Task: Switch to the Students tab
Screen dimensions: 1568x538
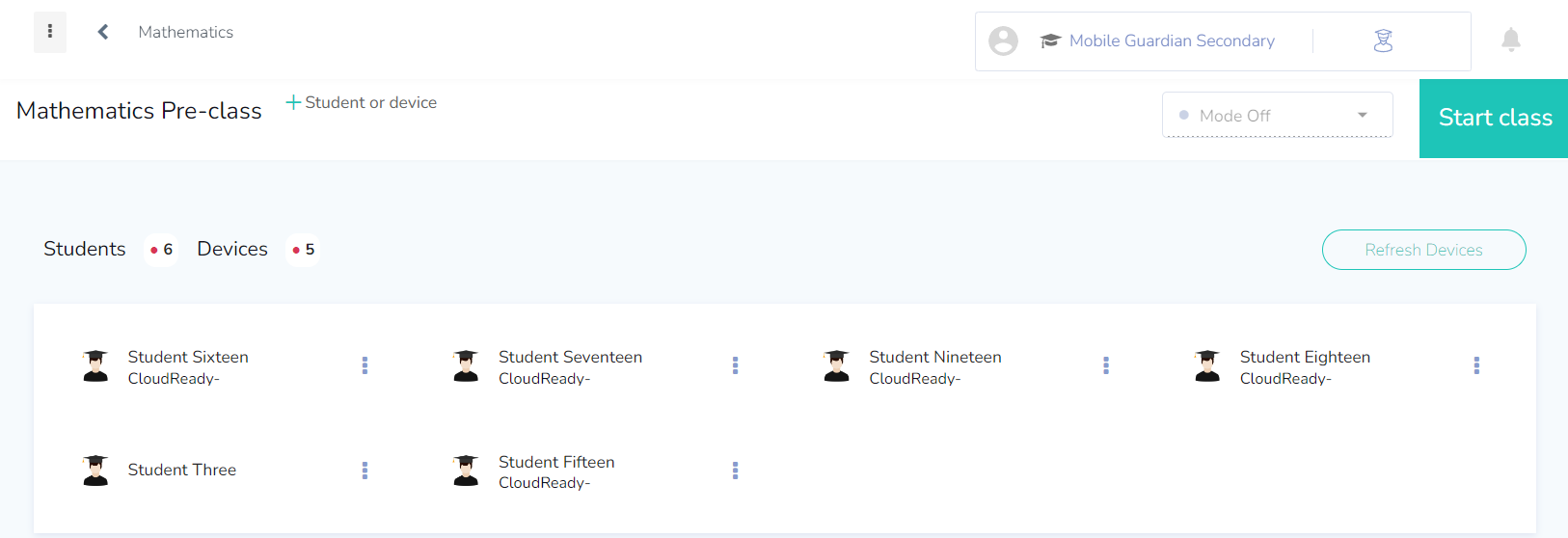Action: 85,249
